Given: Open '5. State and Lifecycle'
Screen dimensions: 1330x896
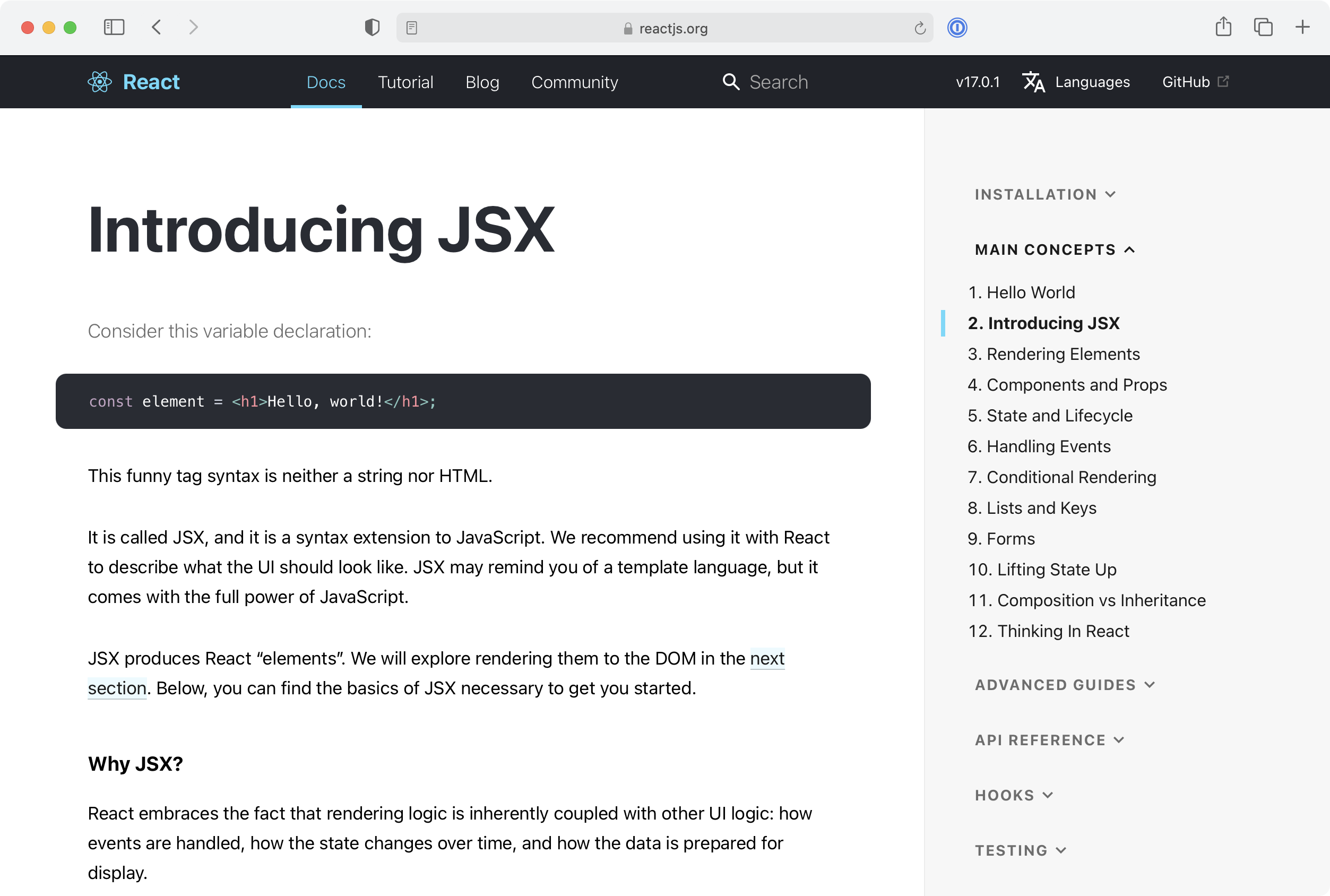Looking at the screenshot, I should pyautogui.click(x=1050, y=416).
